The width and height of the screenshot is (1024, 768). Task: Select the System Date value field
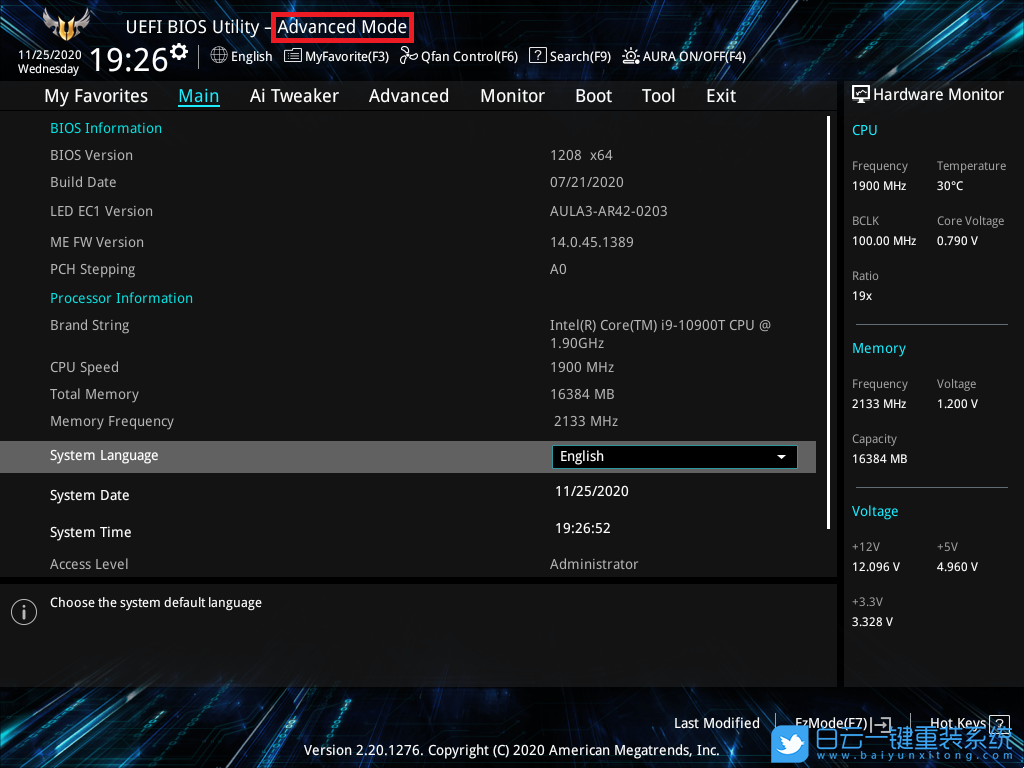tap(592, 491)
